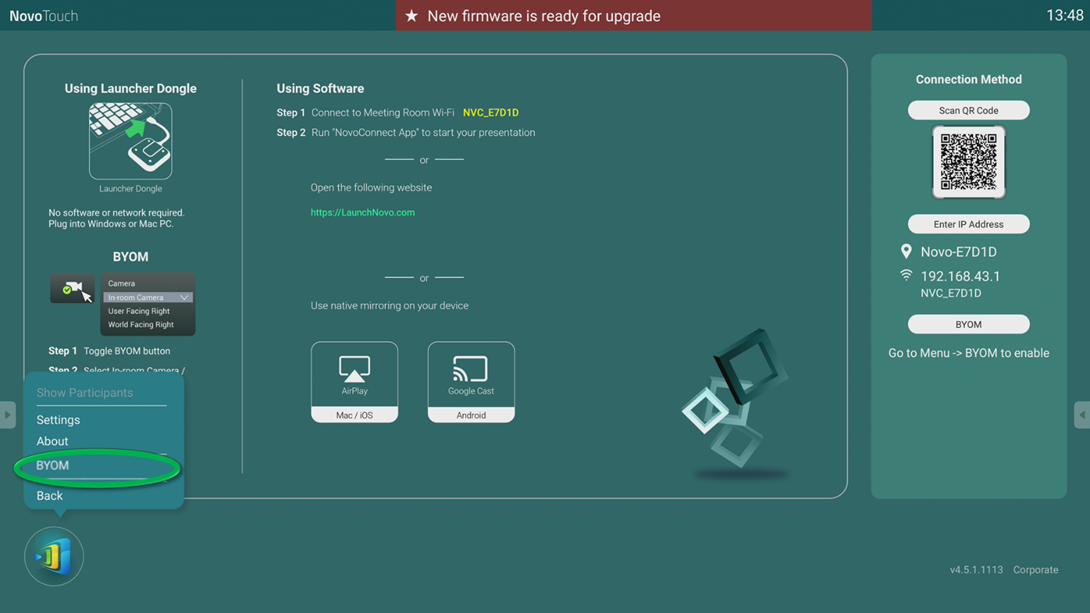Click the Wi-Fi signal icon near the IP address

pyautogui.click(x=906, y=275)
